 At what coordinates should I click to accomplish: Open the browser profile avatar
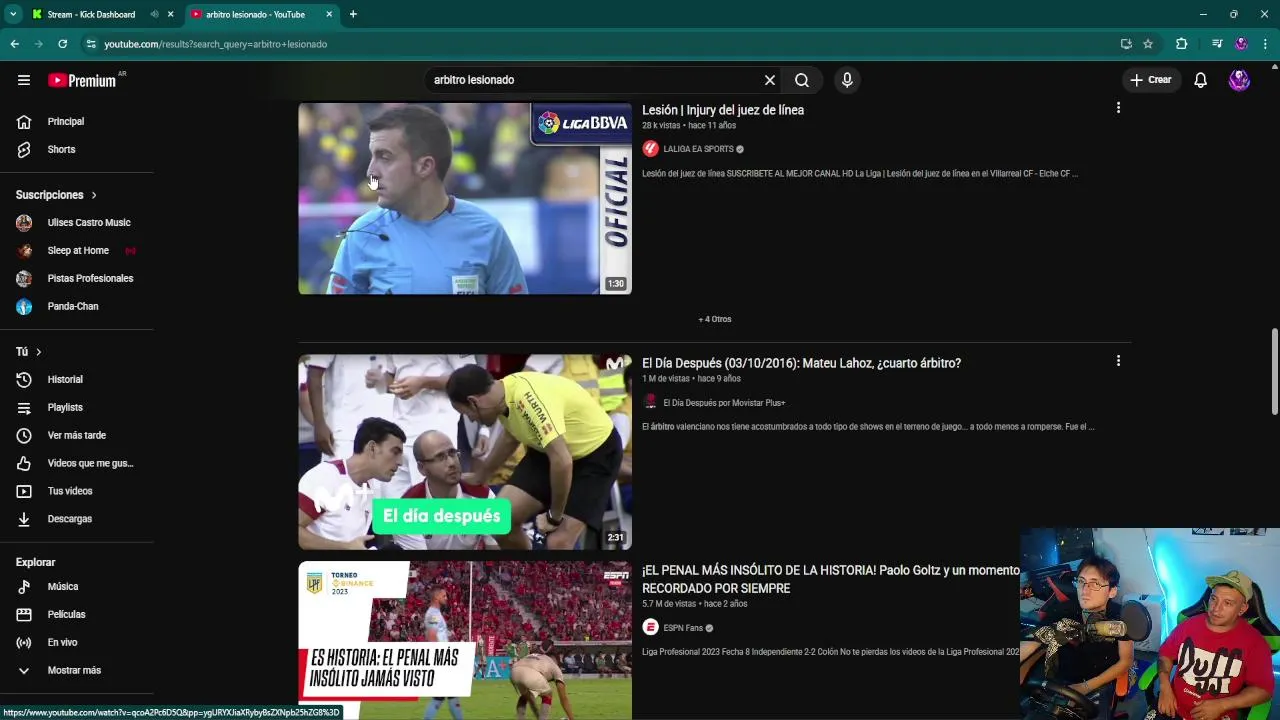coord(1241,44)
